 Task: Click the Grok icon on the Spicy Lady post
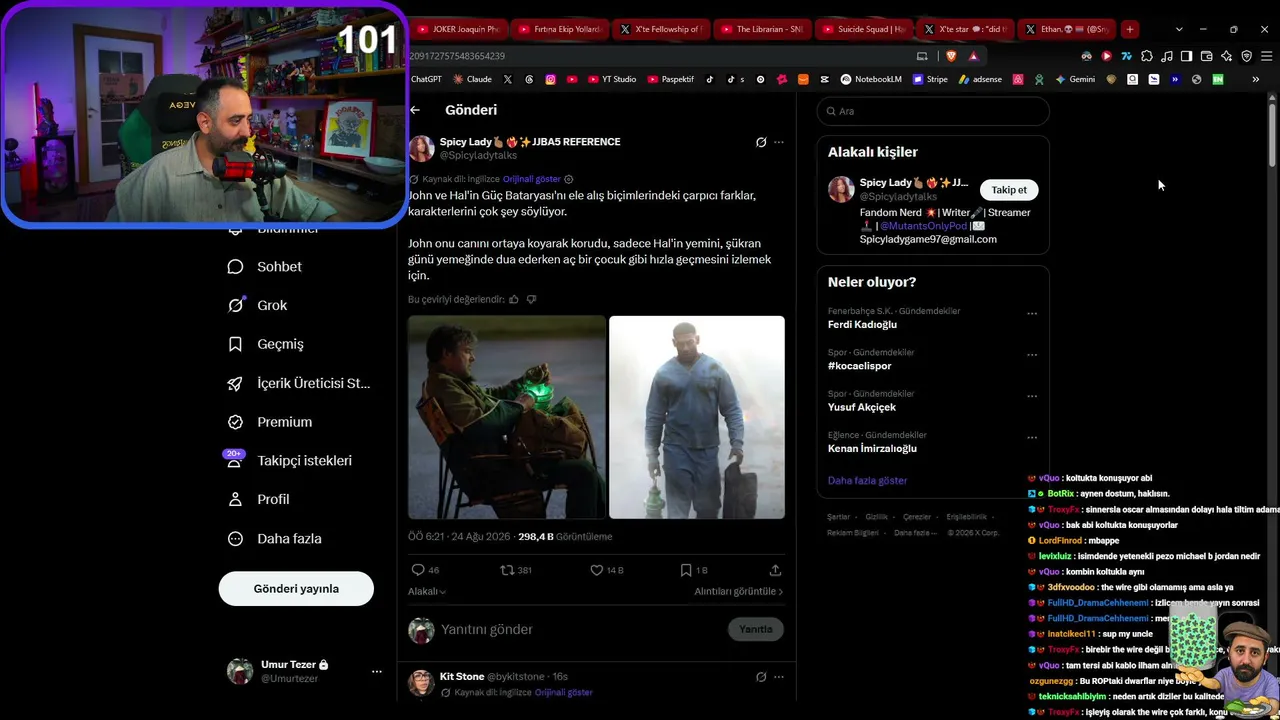(x=761, y=142)
